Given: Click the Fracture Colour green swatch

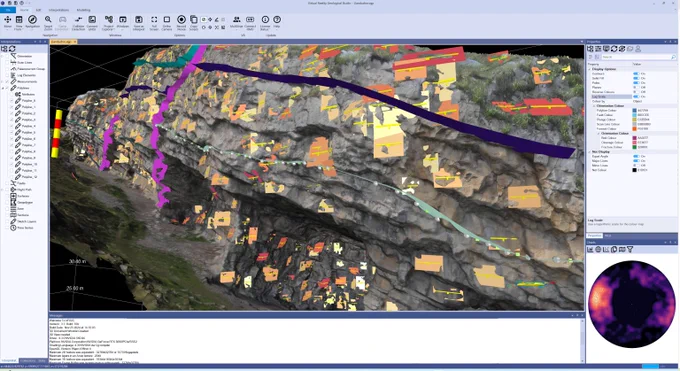Looking at the screenshot, I should (x=634, y=147).
